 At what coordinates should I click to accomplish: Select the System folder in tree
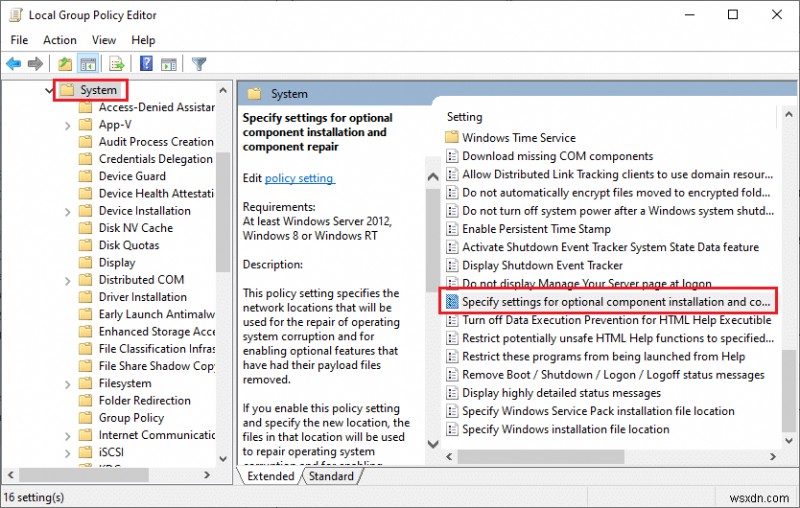(x=98, y=90)
